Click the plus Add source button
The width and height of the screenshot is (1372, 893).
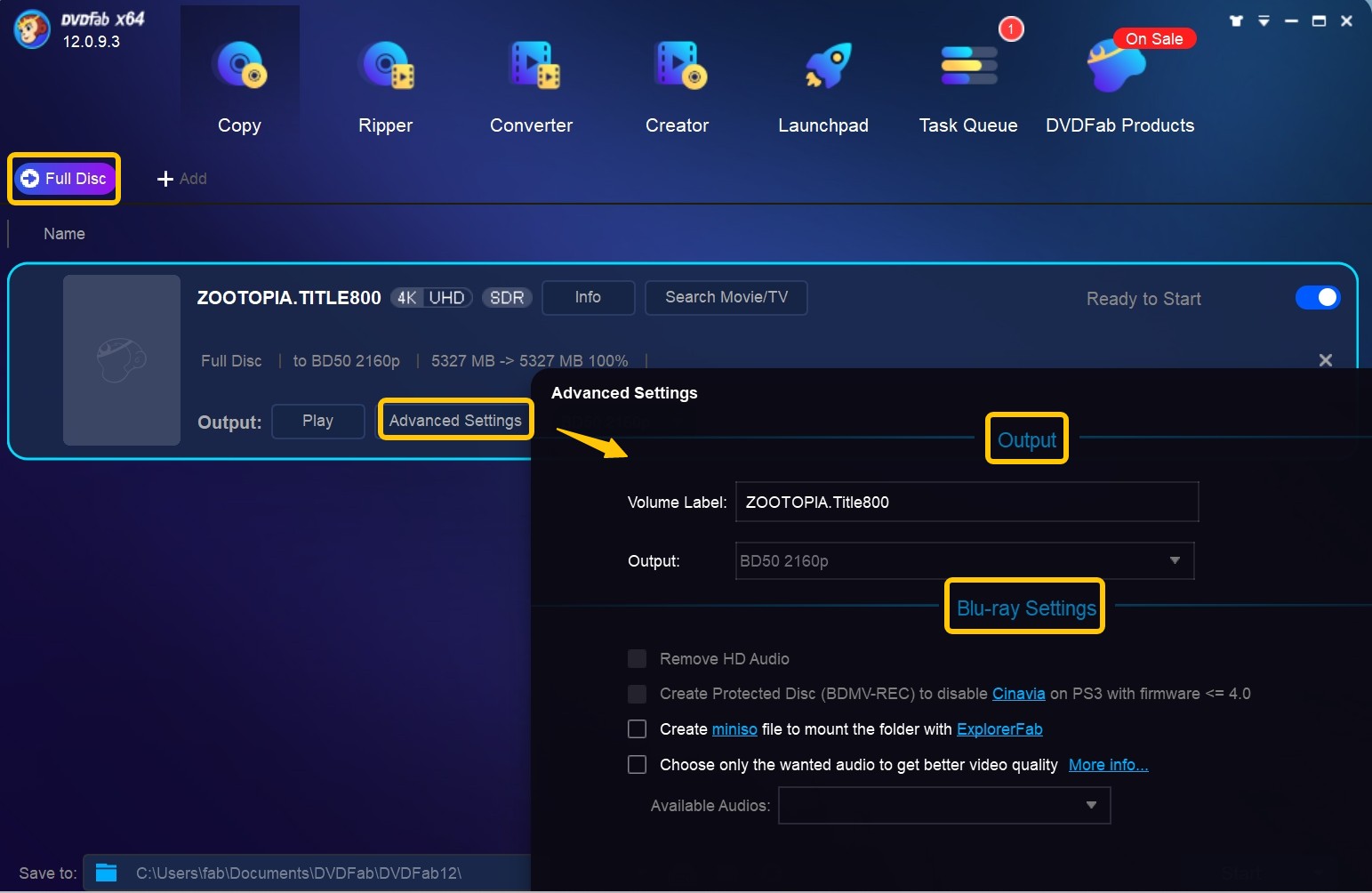[182, 179]
